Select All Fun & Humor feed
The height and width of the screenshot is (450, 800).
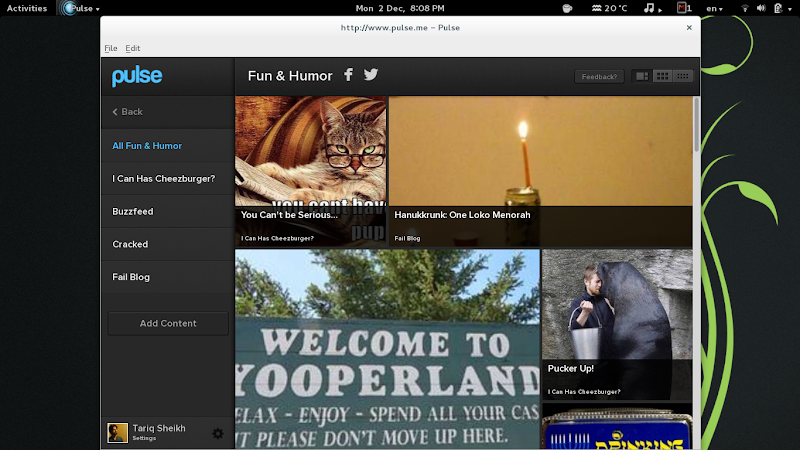167,146
